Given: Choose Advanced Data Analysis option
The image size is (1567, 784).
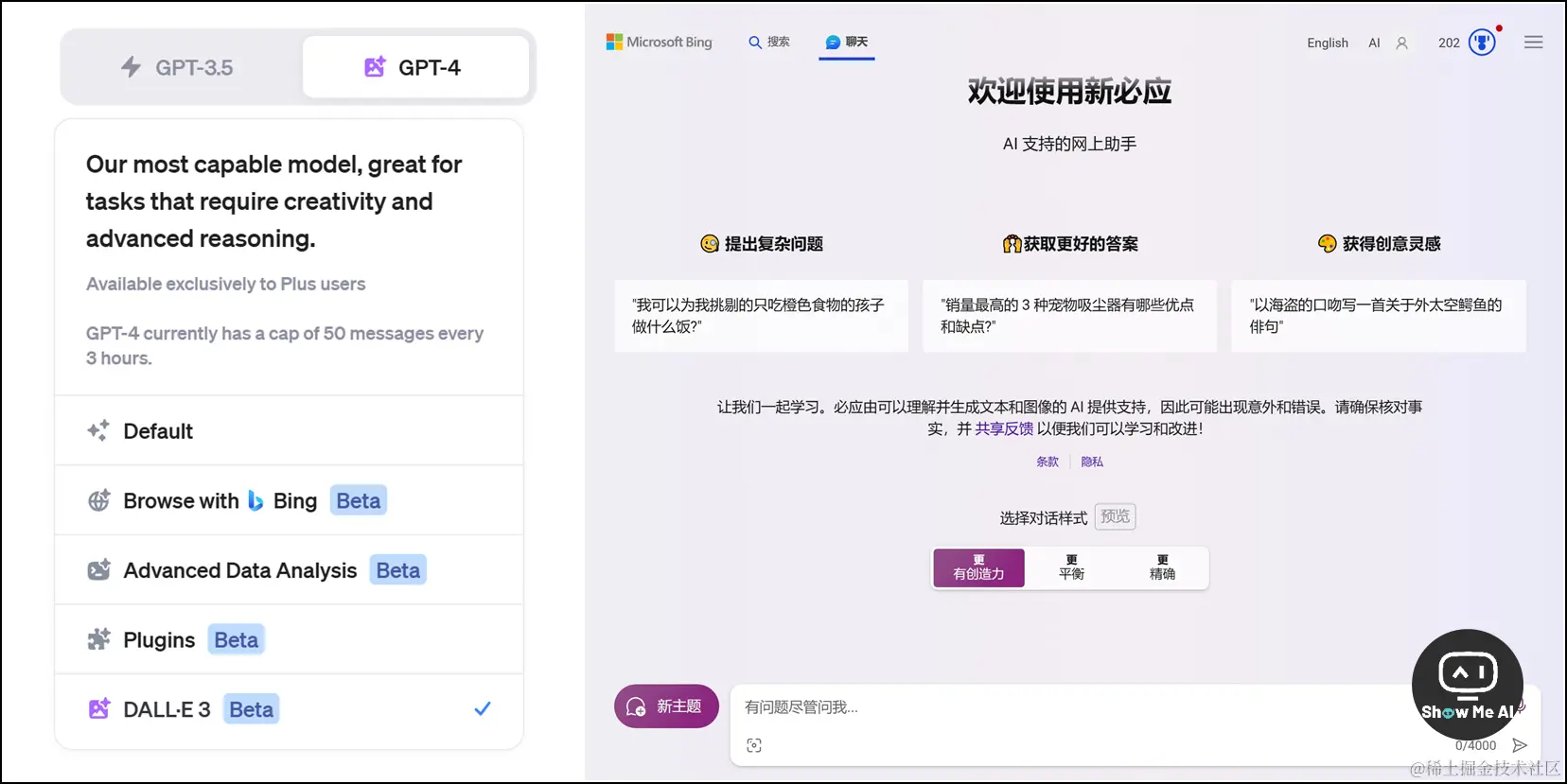Looking at the screenshot, I should (289, 570).
